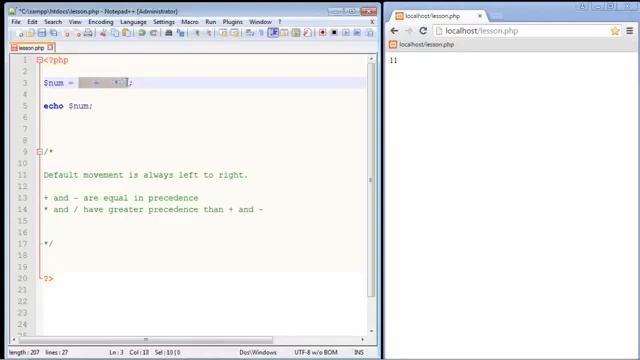Screen dimensions: 640x360
Task: Zoom out using the toolbar icon
Action: pyautogui.click(x=209, y=33)
